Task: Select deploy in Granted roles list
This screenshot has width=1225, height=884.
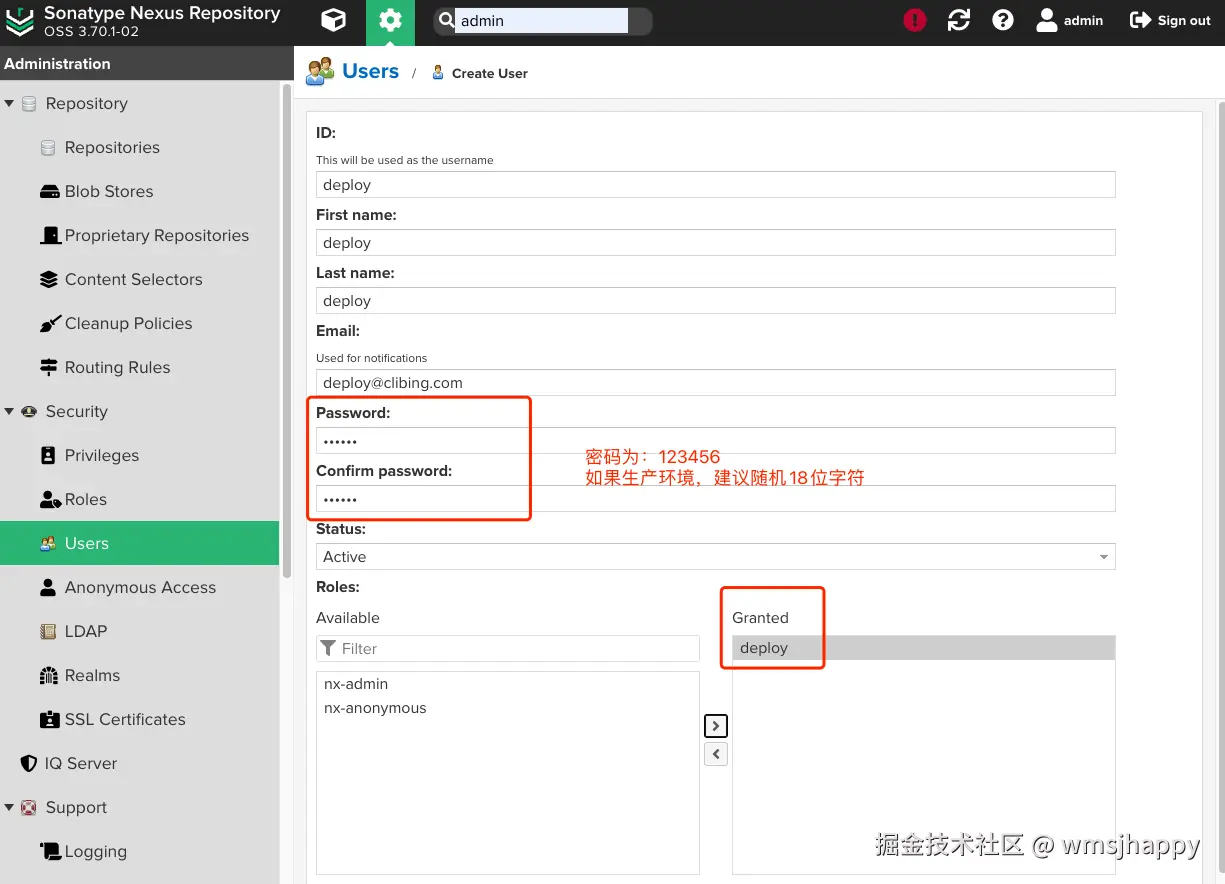Action: click(x=923, y=648)
